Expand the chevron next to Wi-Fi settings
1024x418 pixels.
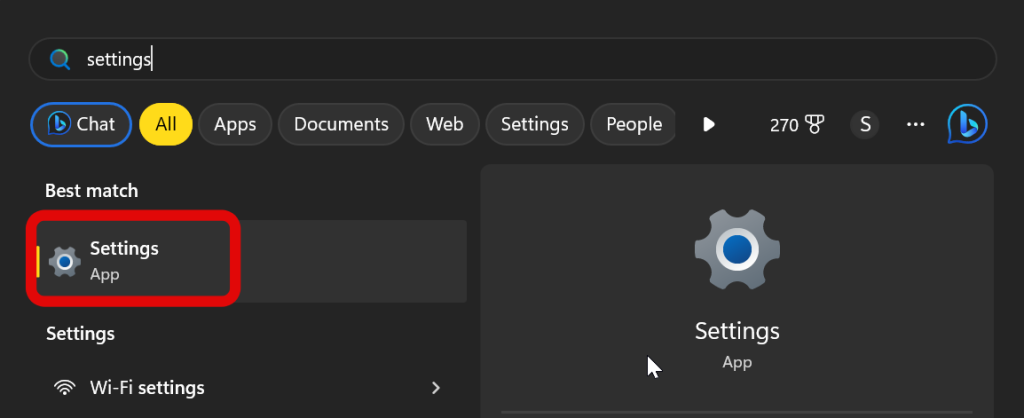pos(435,387)
